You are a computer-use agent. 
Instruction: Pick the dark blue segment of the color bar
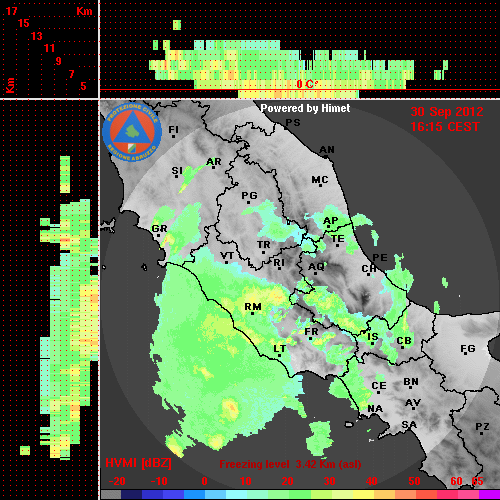[131, 494]
